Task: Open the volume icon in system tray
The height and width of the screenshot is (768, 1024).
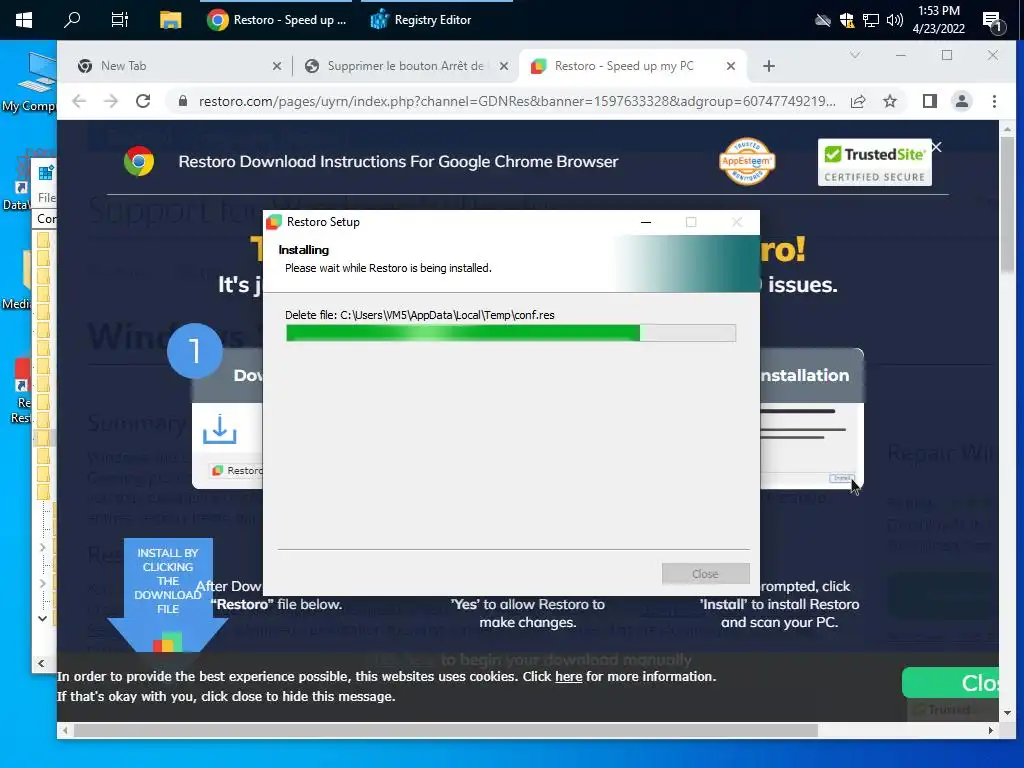Action: click(x=895, y=20)
